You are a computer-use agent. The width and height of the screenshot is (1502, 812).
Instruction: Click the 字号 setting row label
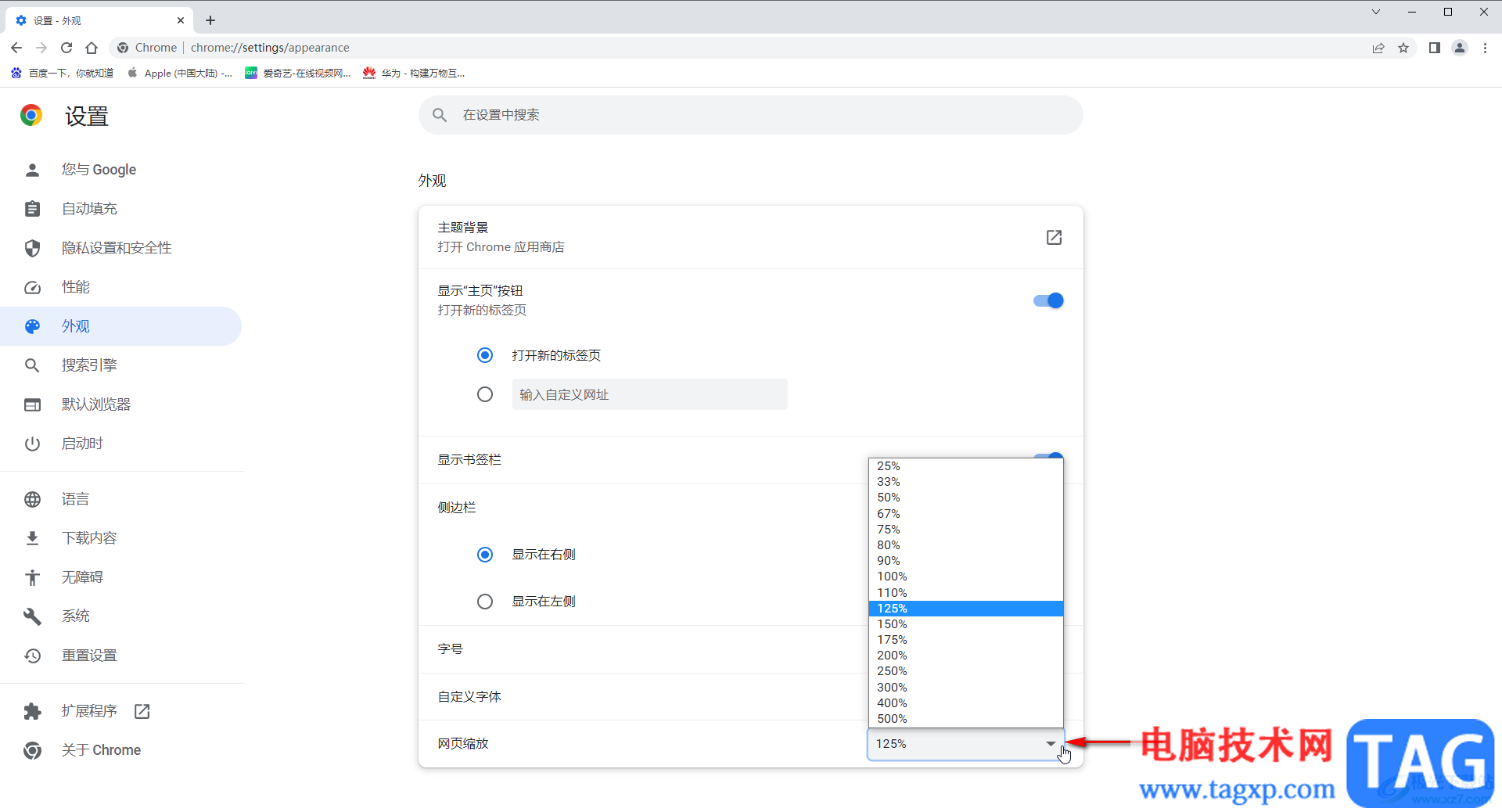[x=450, y=649]
